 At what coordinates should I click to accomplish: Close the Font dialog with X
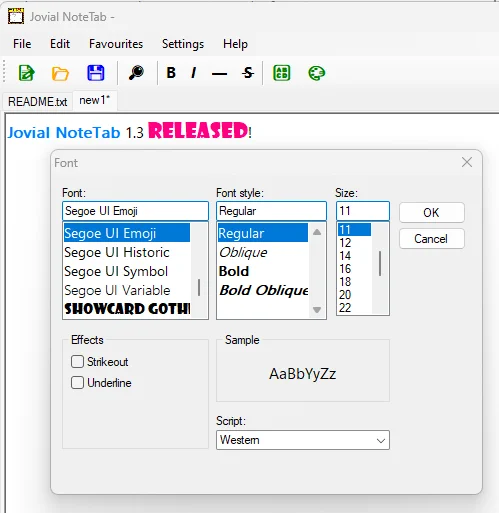(467, 162)
